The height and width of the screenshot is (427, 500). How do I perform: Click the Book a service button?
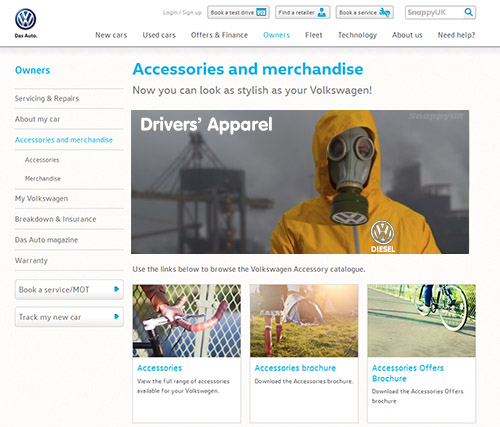click(x=365, y=12)
